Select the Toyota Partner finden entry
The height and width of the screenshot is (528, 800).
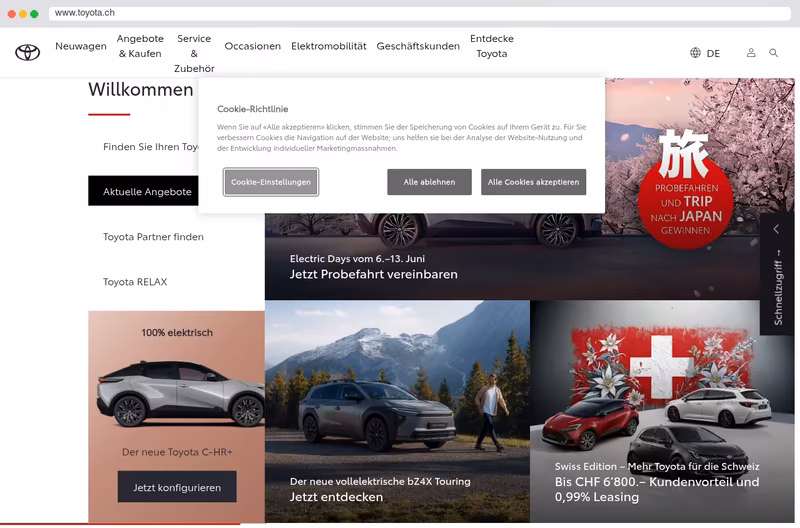pyautogui.click(x=153, y=237)
